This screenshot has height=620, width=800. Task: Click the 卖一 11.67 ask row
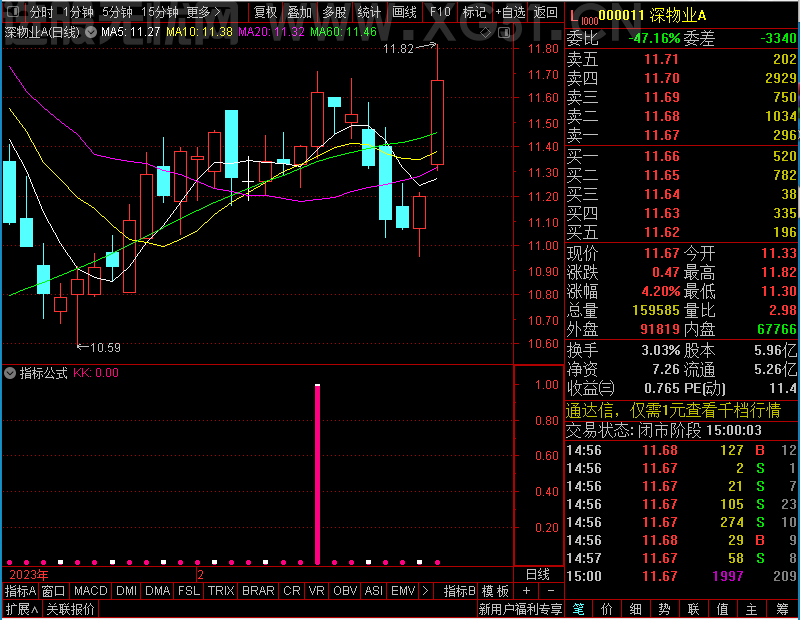(682, 135)
